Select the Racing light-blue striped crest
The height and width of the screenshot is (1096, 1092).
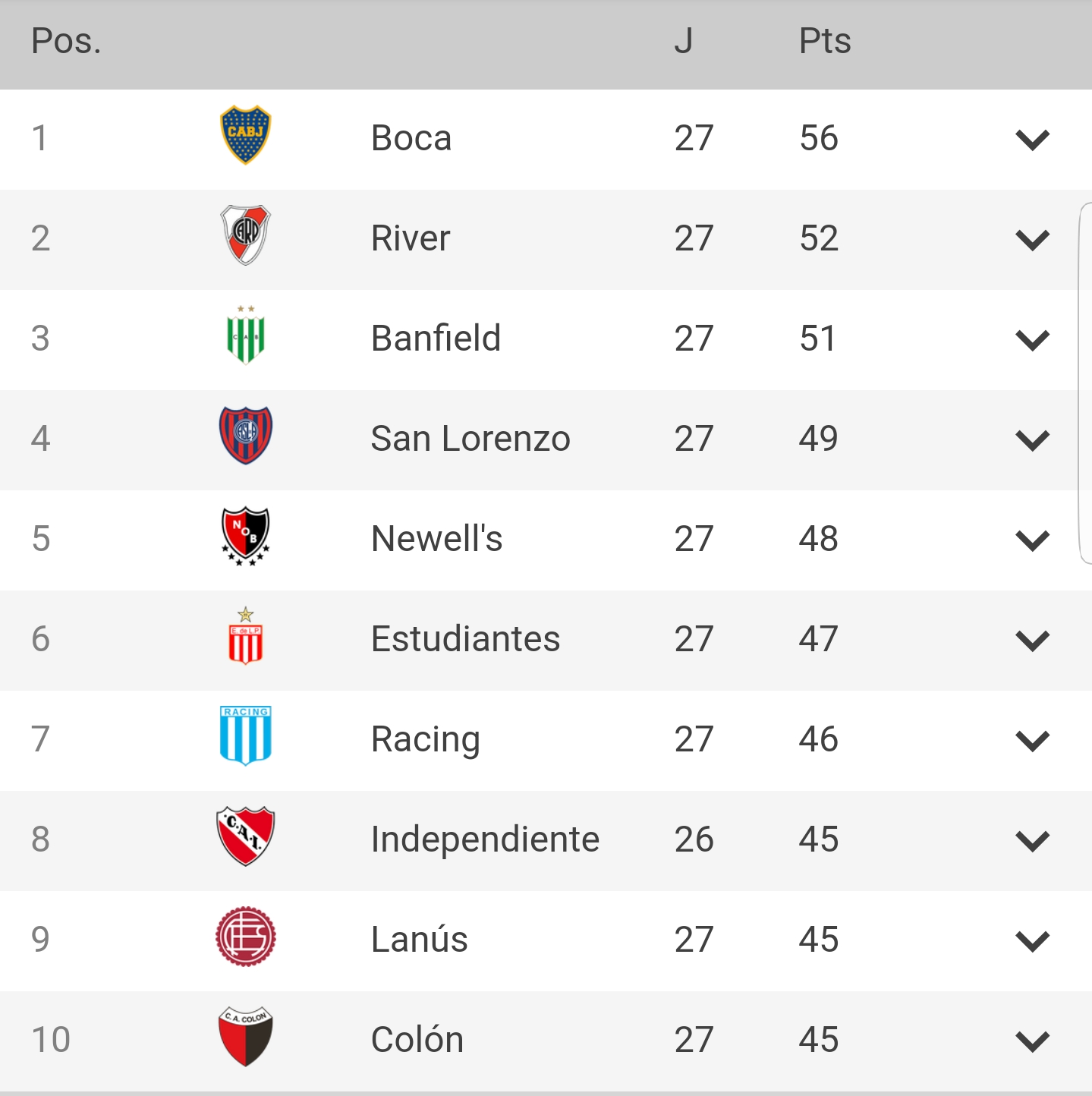[x=245, y=735]
